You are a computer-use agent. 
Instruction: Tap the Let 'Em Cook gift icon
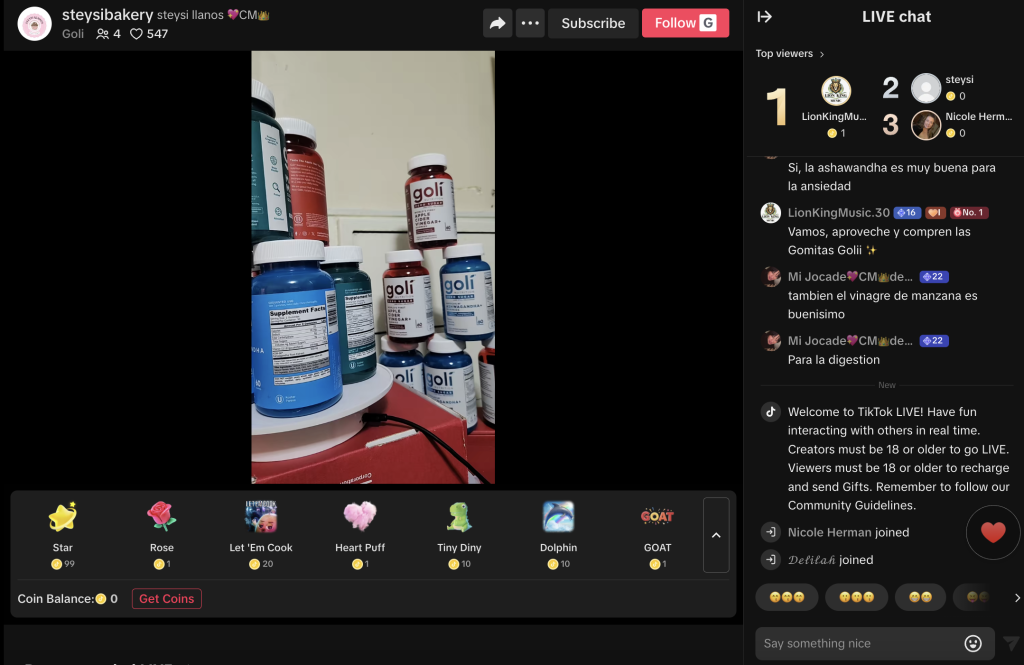coord(260,517)
